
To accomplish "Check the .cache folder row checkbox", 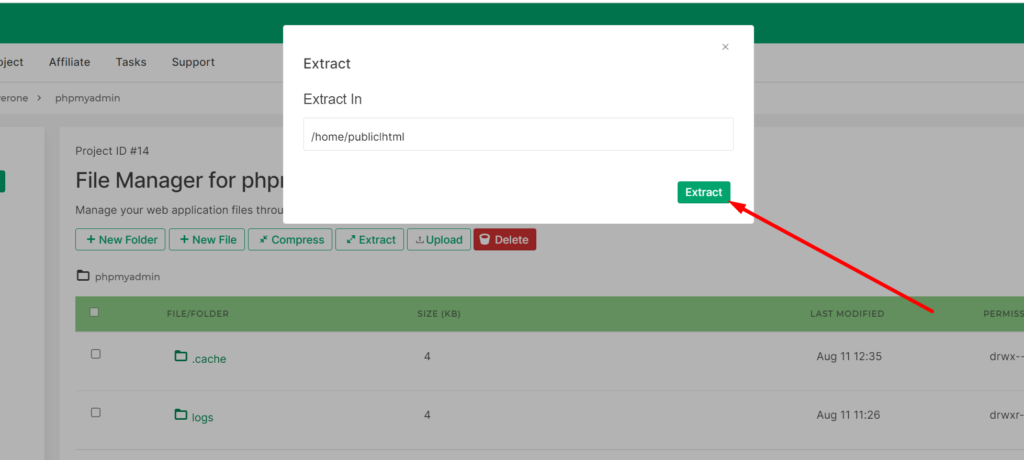I will click(95, 354).
